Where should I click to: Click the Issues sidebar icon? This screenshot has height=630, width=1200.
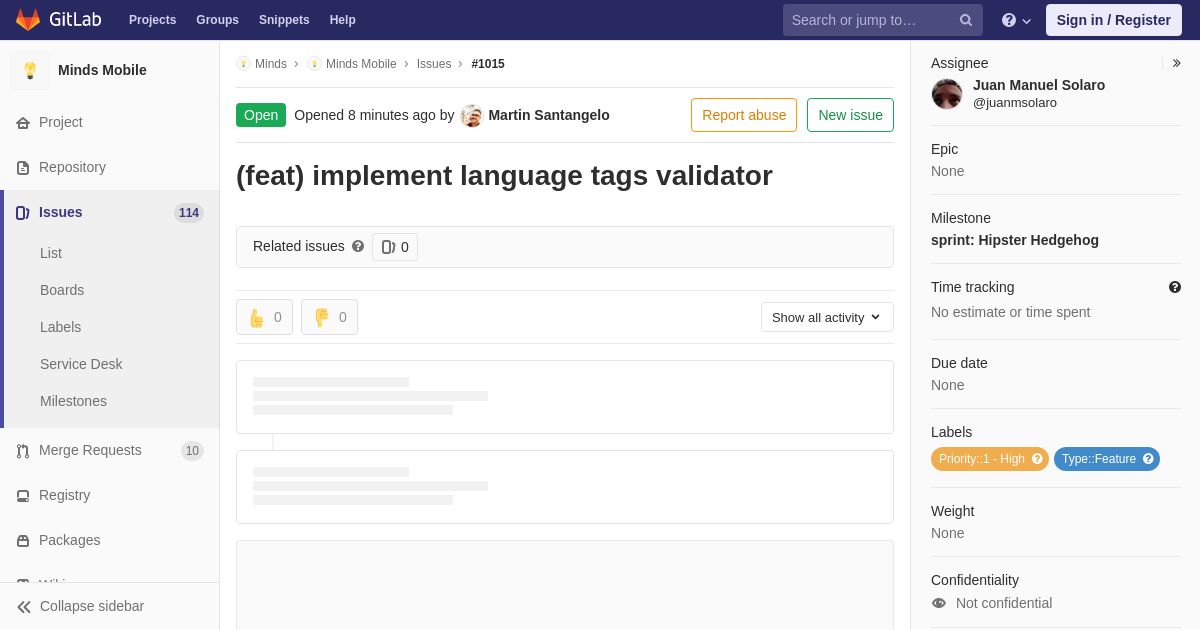pos(23,213)
